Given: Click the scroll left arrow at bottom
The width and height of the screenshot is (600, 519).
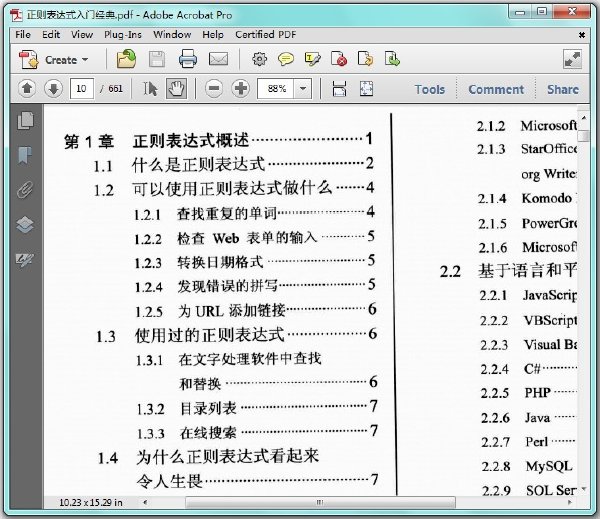Looking at the screenshot, I should [x=145, y=502].
